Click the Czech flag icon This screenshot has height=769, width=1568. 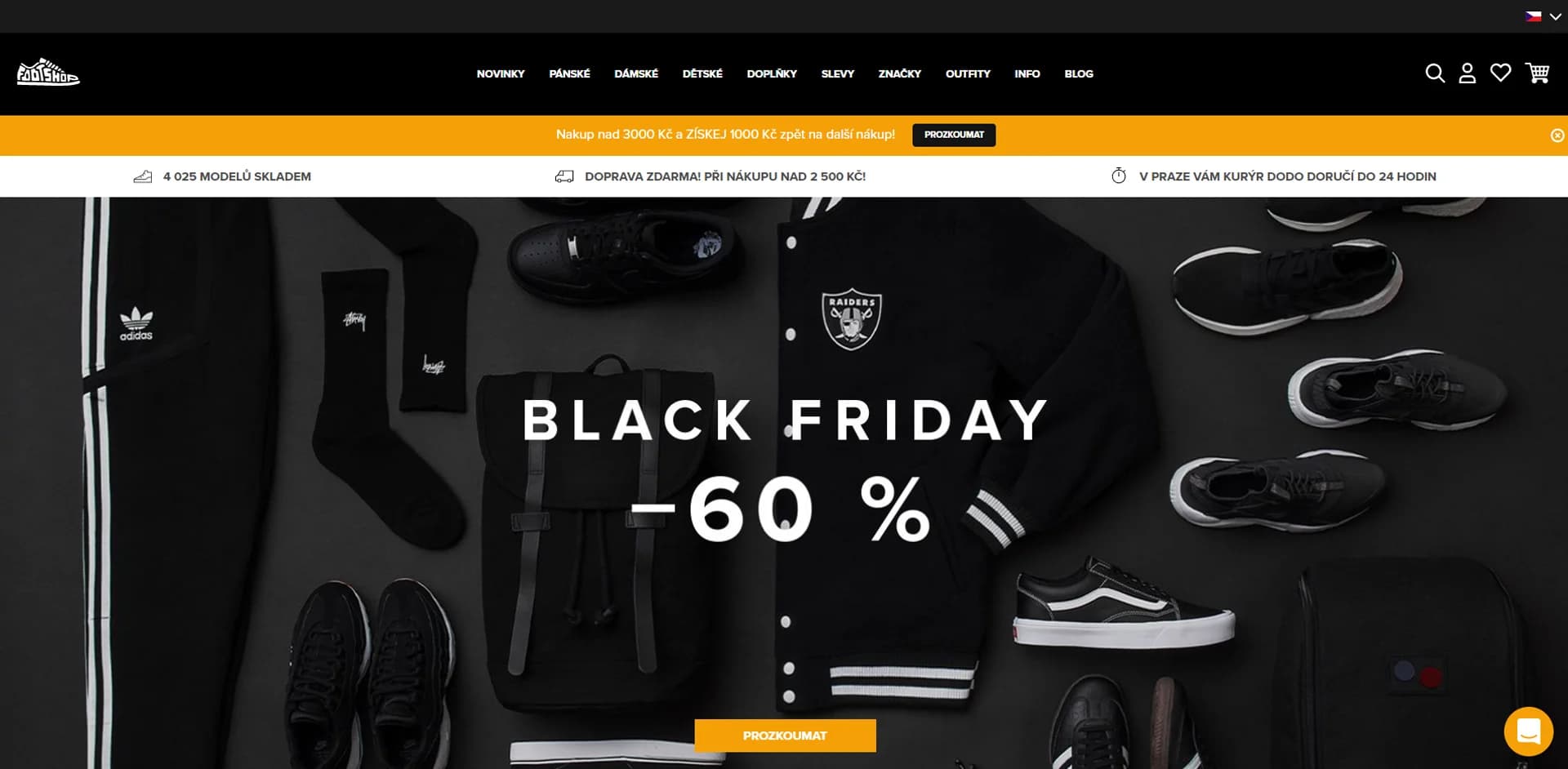pos(1534,16)
